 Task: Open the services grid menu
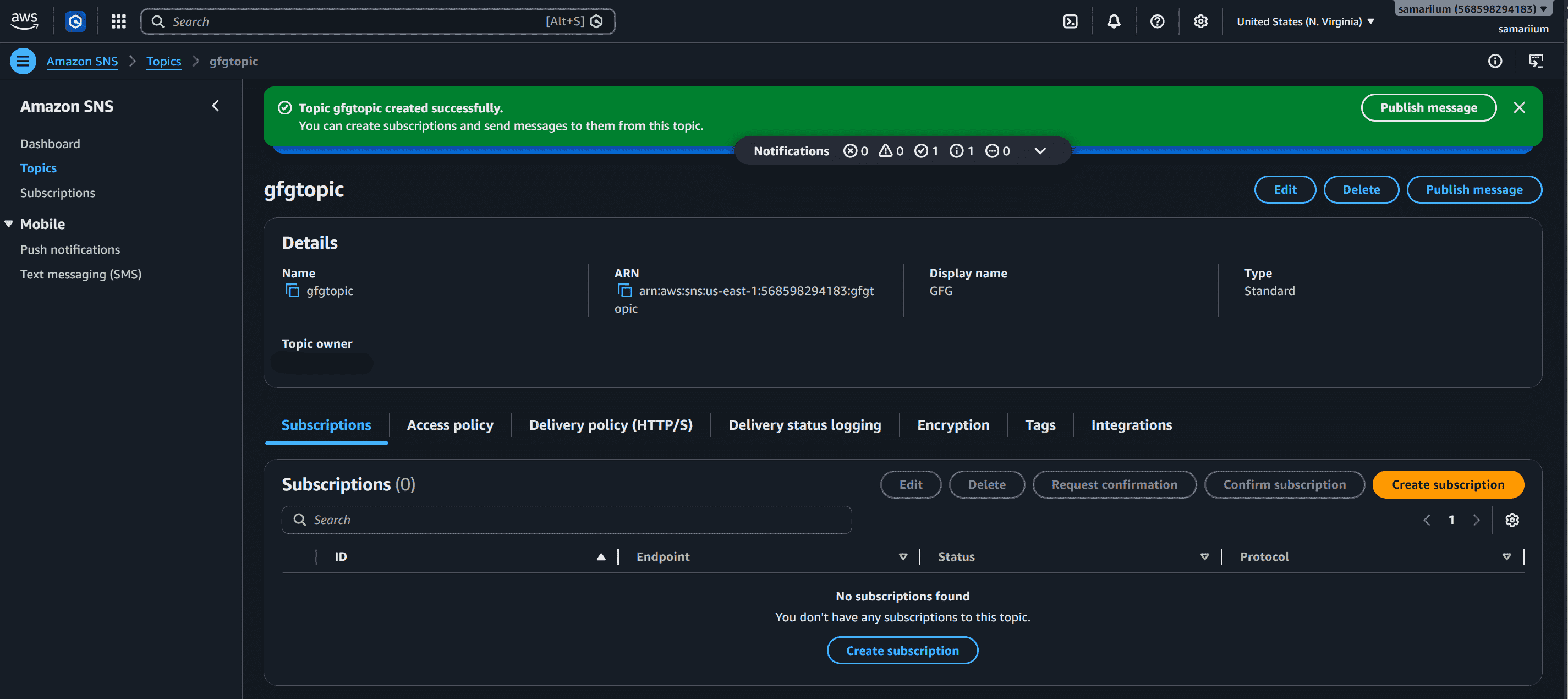pos(119,21)
